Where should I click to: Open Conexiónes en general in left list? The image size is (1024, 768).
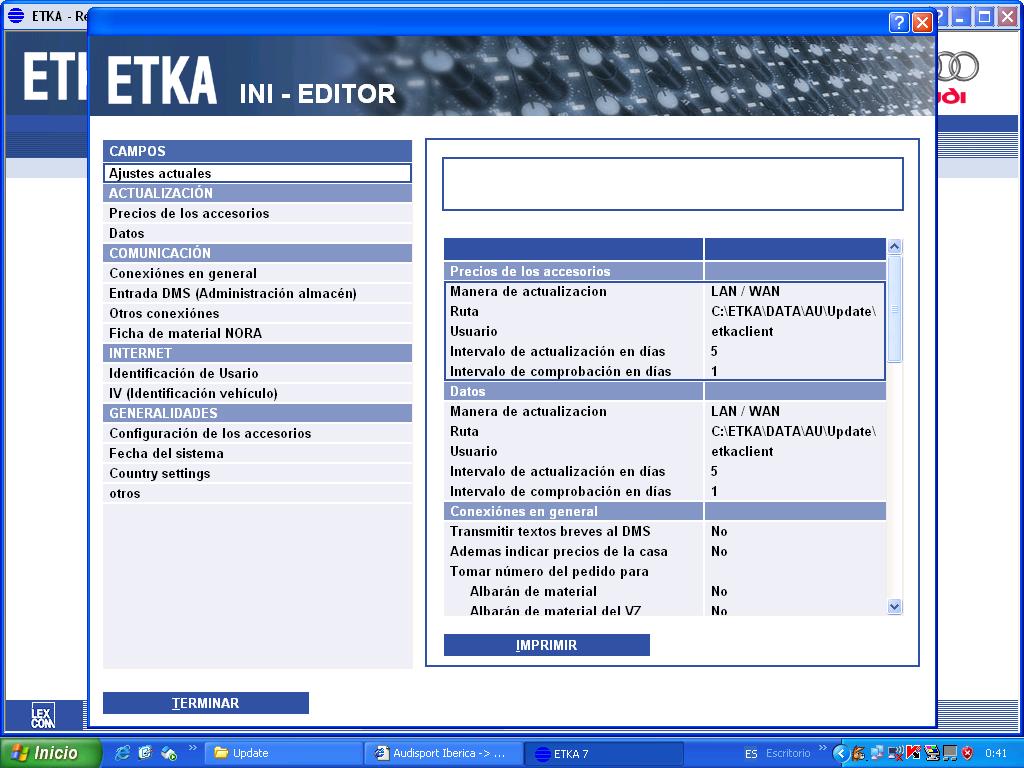[x=257, y=274]
